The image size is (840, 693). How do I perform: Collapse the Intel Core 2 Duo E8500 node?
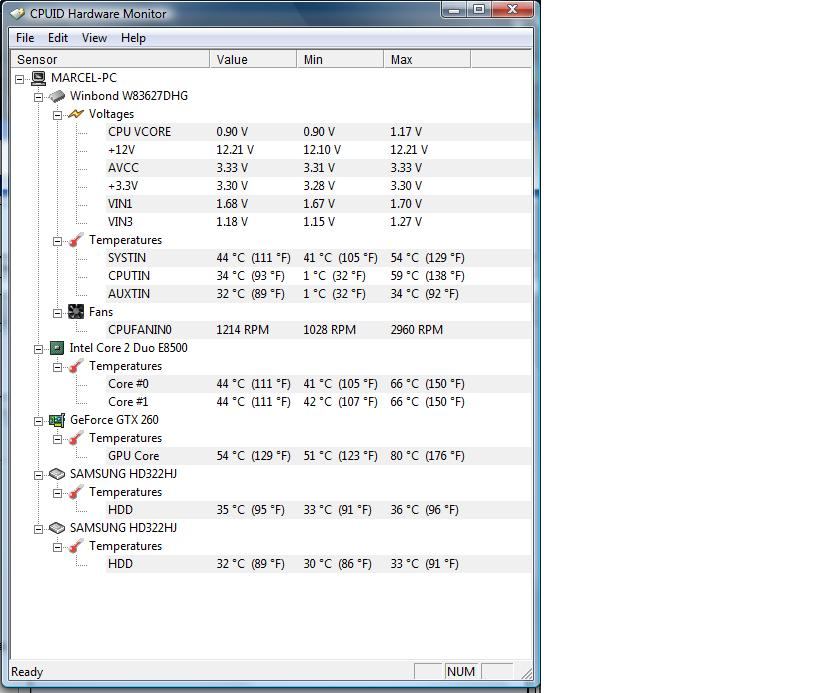pos(39,349)
